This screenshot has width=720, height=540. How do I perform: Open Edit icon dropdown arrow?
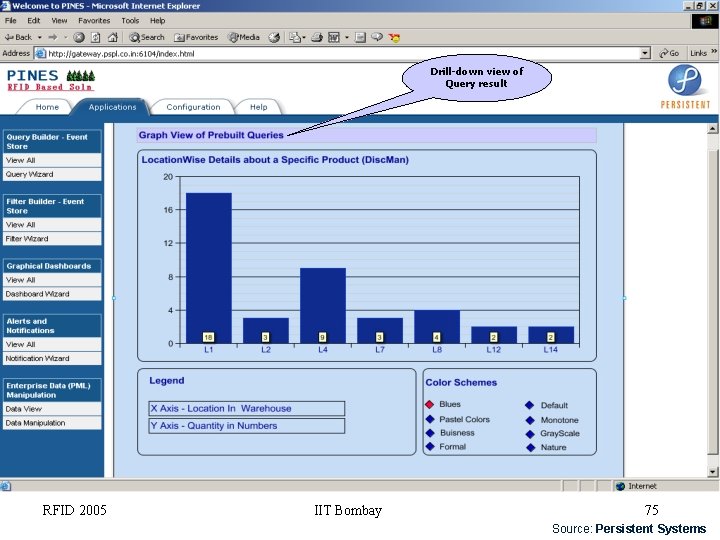347,37
